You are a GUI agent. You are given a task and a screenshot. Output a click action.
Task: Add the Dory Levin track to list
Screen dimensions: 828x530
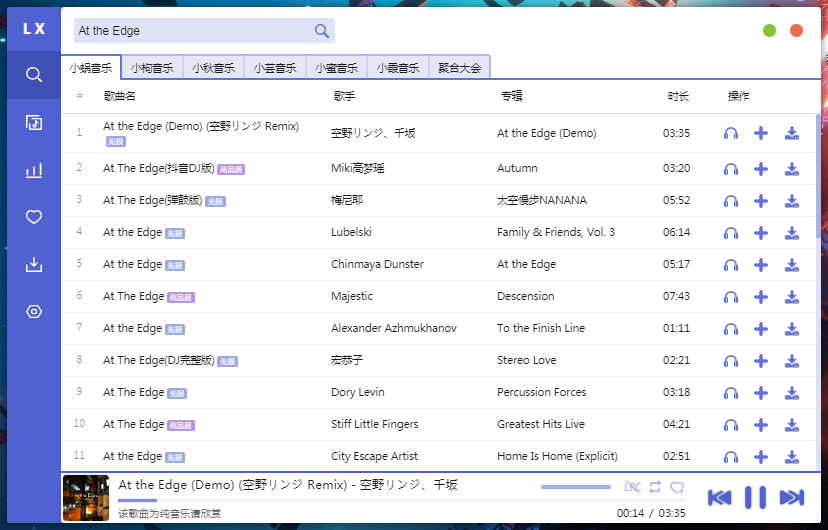(x=761, y=393)
